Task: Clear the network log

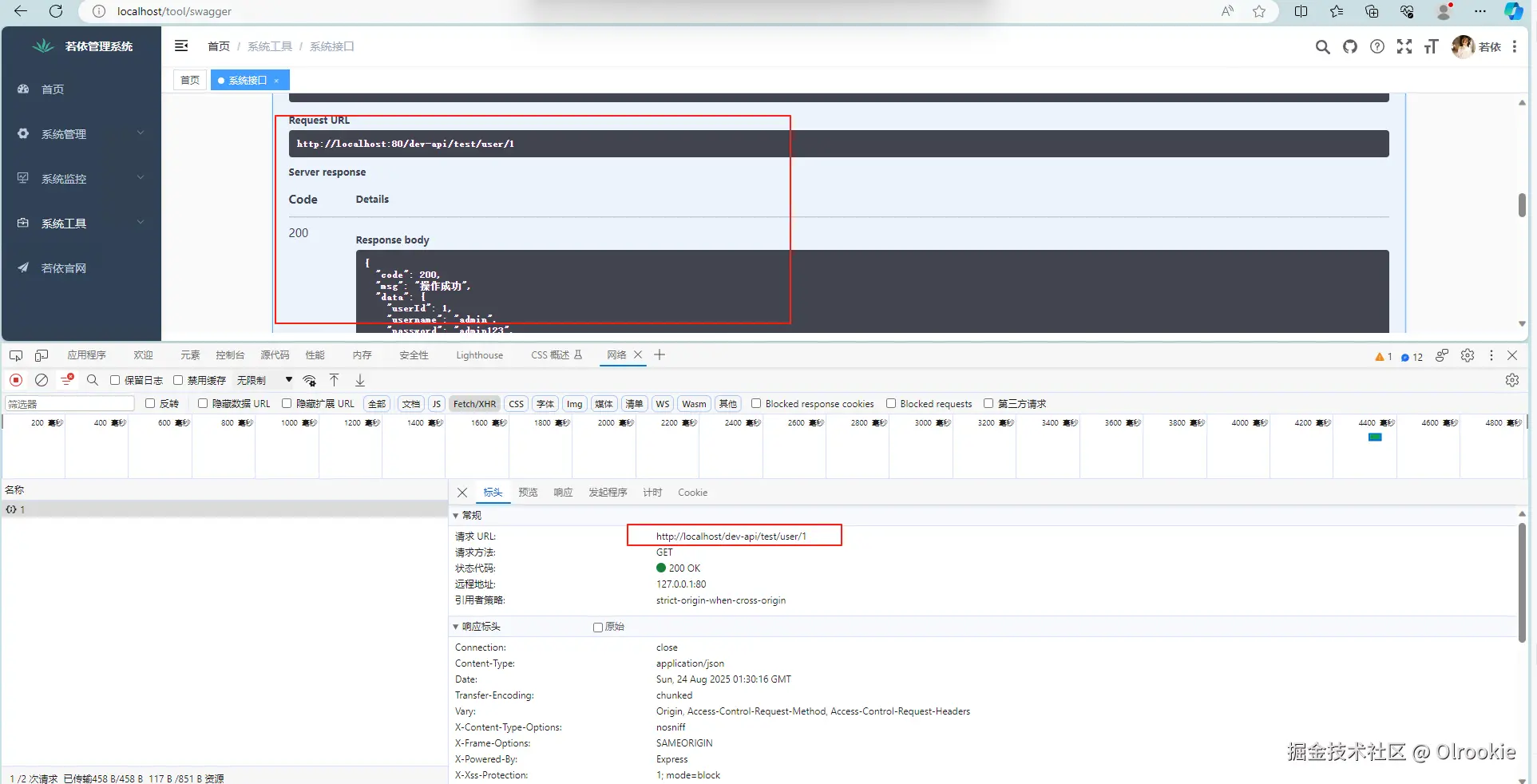Action: (42, 380)
